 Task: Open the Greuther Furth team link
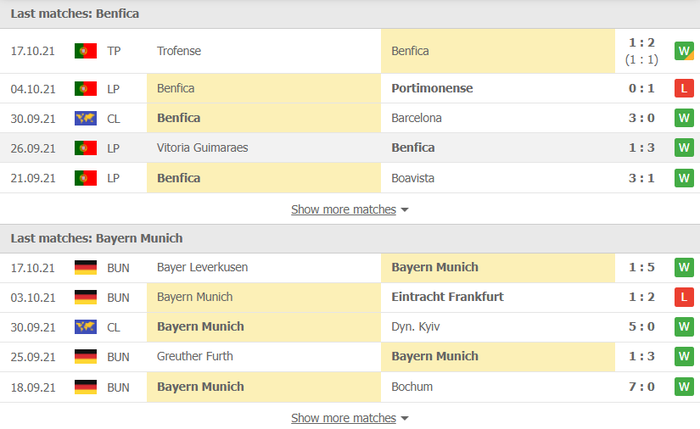[x=195, y=356]
